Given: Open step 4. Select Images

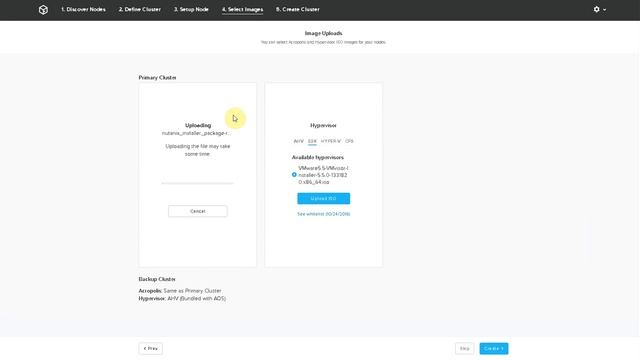Looking at the screenshot, I should (242, 9).
